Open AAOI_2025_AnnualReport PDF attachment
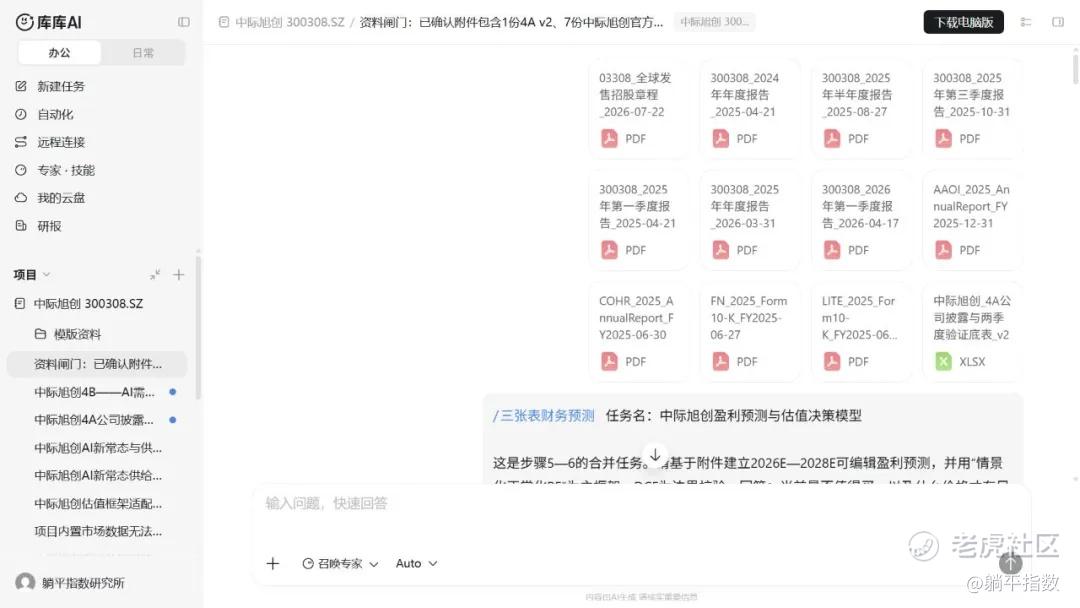1080x608 pixels. pyautogui.click(x=973, y=220)
